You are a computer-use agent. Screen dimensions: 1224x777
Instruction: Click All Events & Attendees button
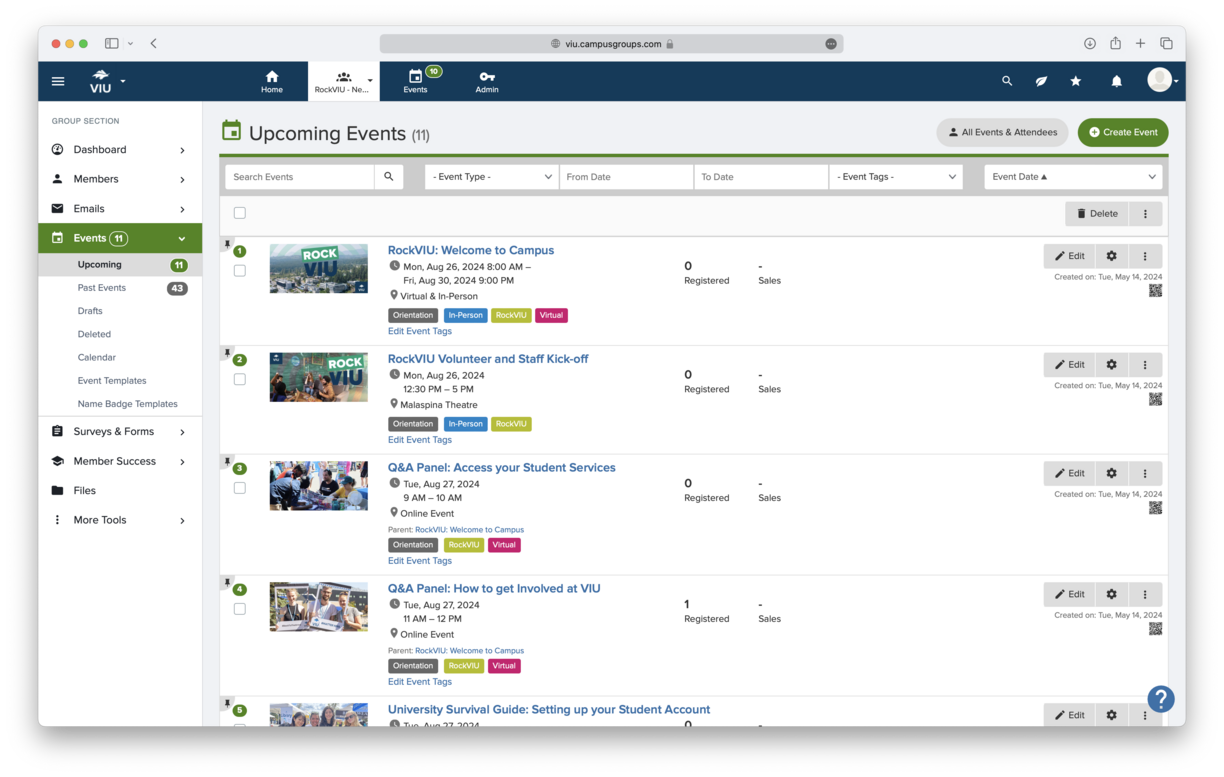pos(1002,132)
